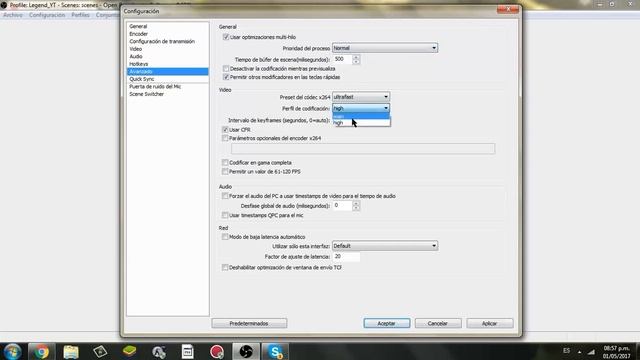This screenshot has height=360, width=640.
Task: Enable Permitir un valor de 61-120 FPS
Action: [225, 171]
